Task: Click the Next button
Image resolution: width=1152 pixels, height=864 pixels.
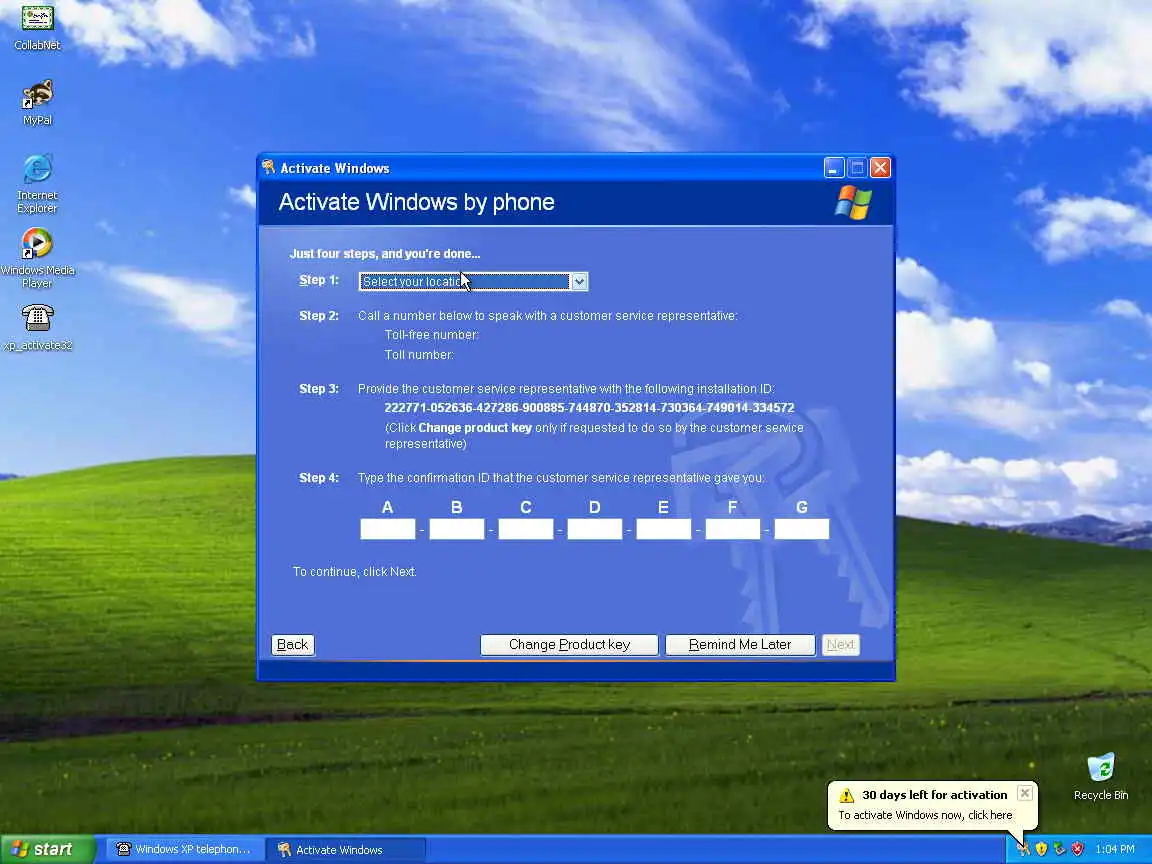Action: click(x=840, y=645)
